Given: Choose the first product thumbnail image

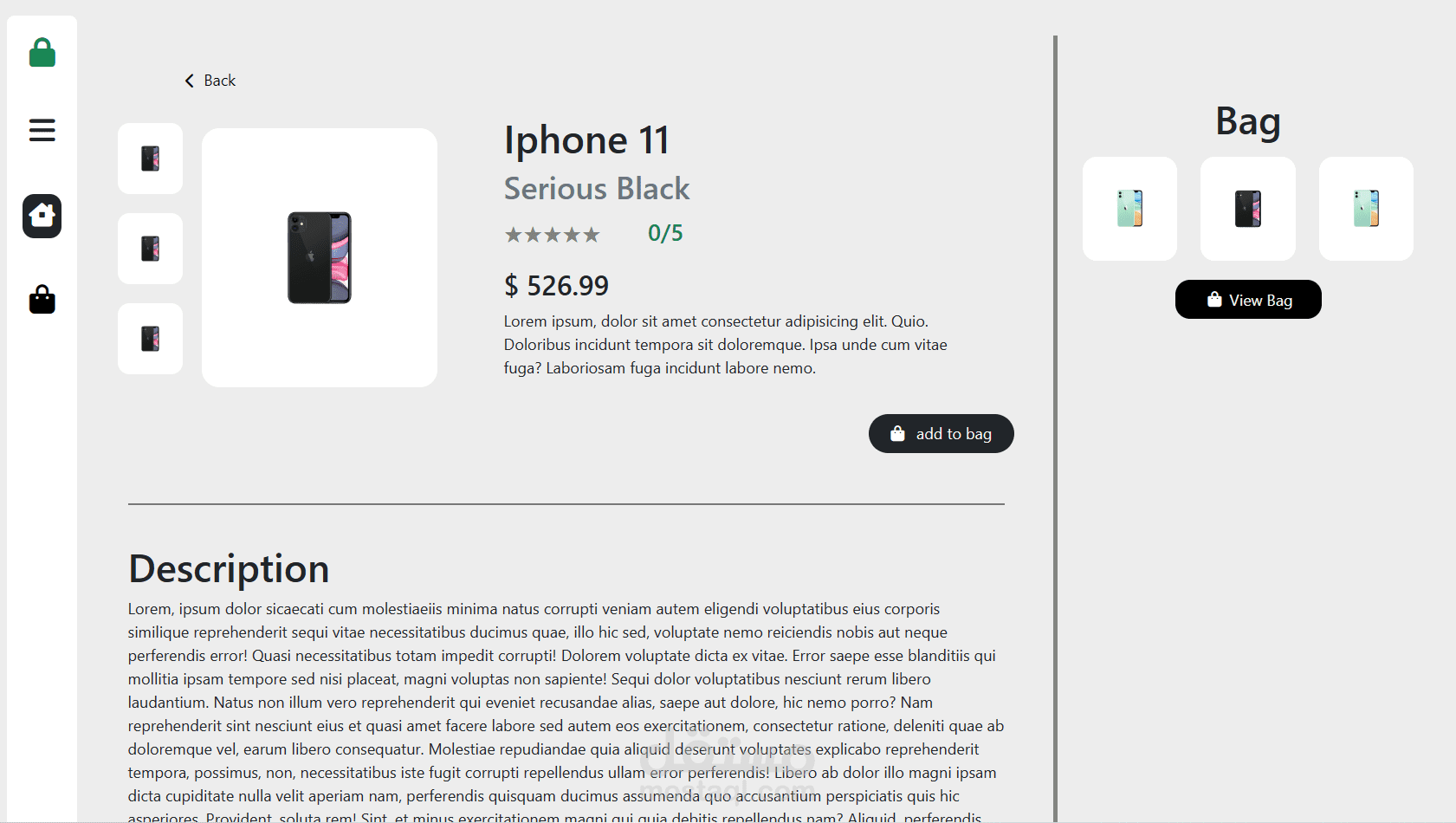Looking at the screenshot, I should (x=150, y=159).
